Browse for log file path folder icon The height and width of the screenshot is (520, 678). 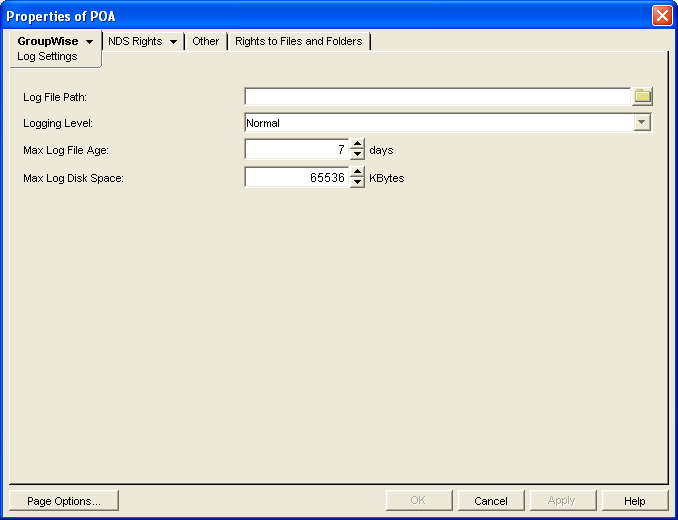coord(643,96)
